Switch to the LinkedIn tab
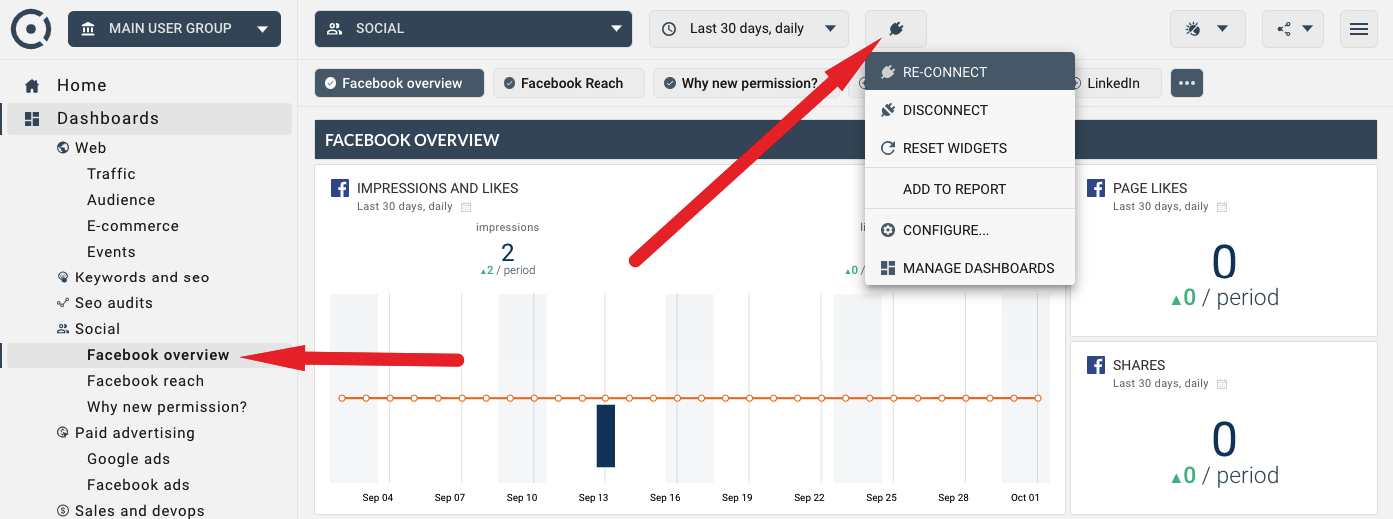This screenshot has height=519, width=1393. [x=1113, y=83]
